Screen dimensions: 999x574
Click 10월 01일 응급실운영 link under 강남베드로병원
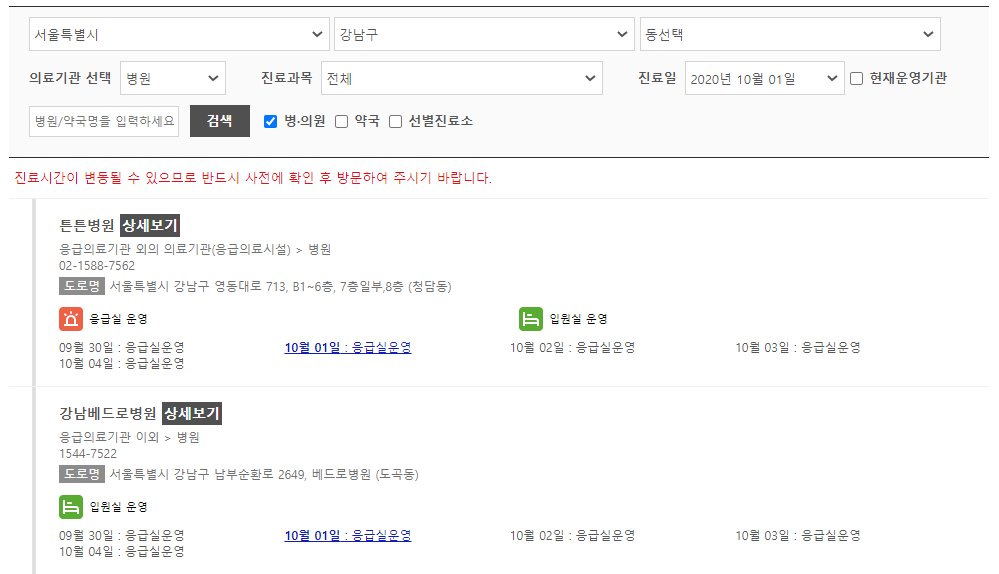pos(348,536)
